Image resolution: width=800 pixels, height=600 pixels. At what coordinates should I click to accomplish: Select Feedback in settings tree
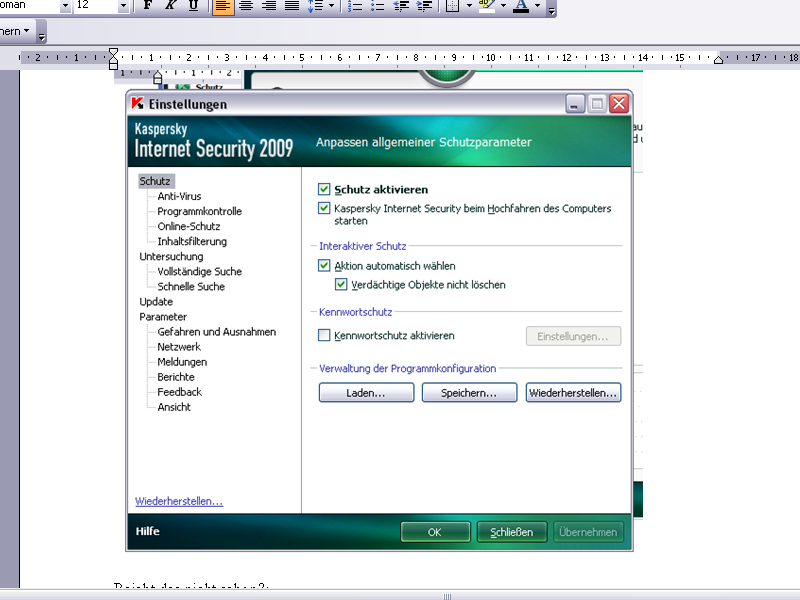pyautogui.click(x=179, y=392)
